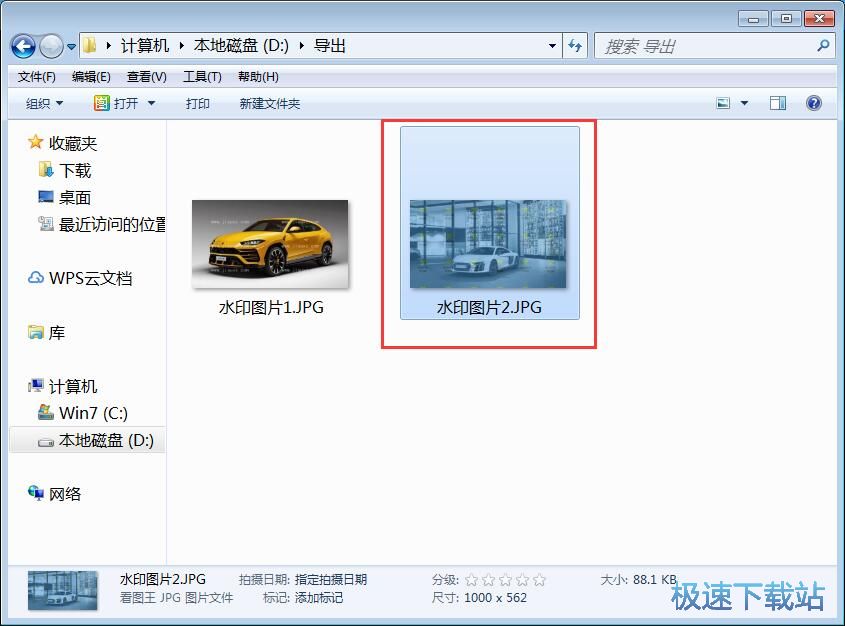Click 添加标记 to add a tag
Image resolution: width=845 pixels, height=626 pixels.
[318, 597]
